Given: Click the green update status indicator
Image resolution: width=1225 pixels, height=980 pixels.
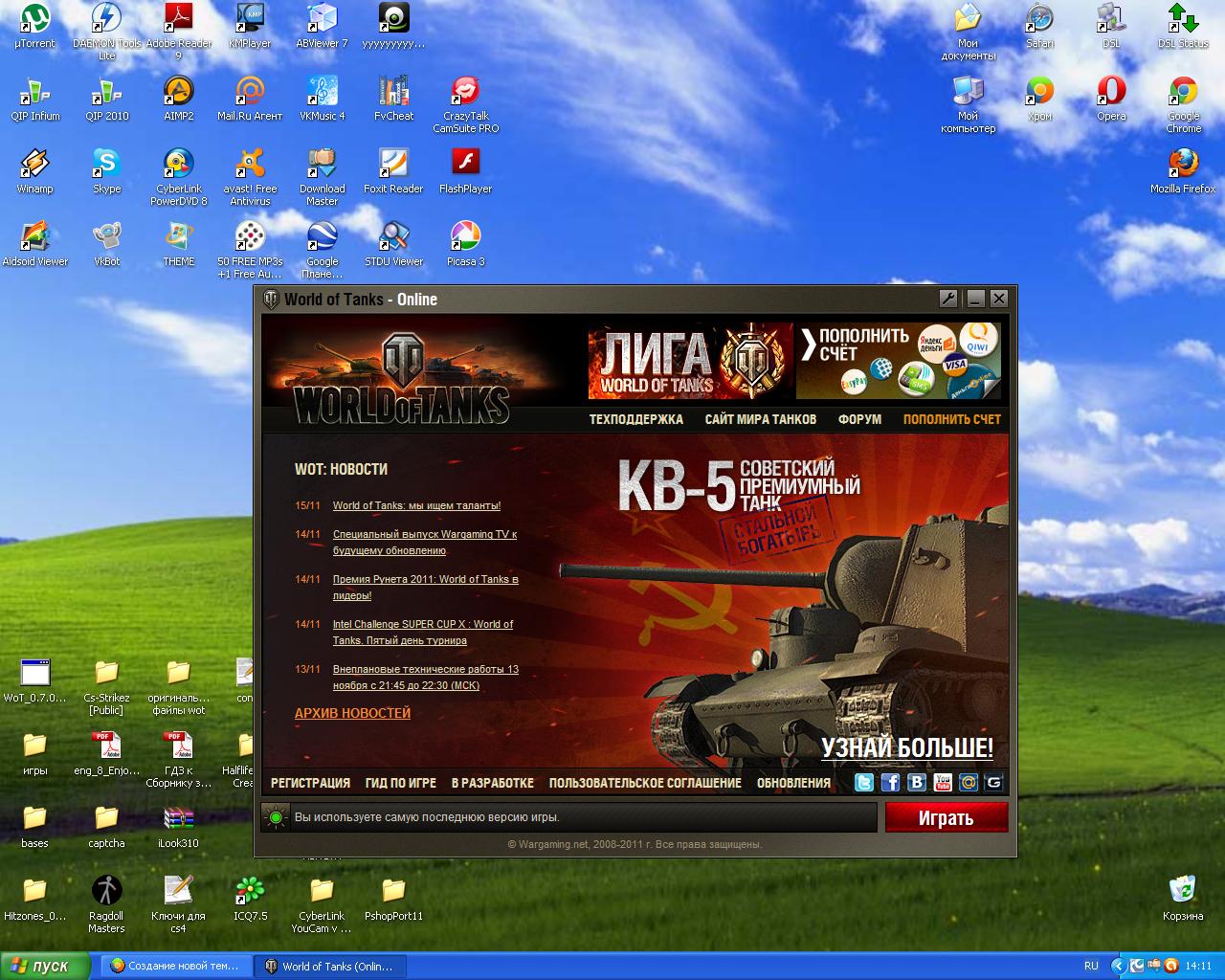Looking at the screenshot, I should [276, 817].
